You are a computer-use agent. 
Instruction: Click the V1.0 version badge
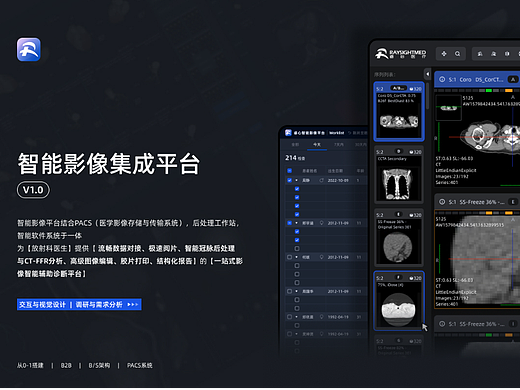(33, 190)
